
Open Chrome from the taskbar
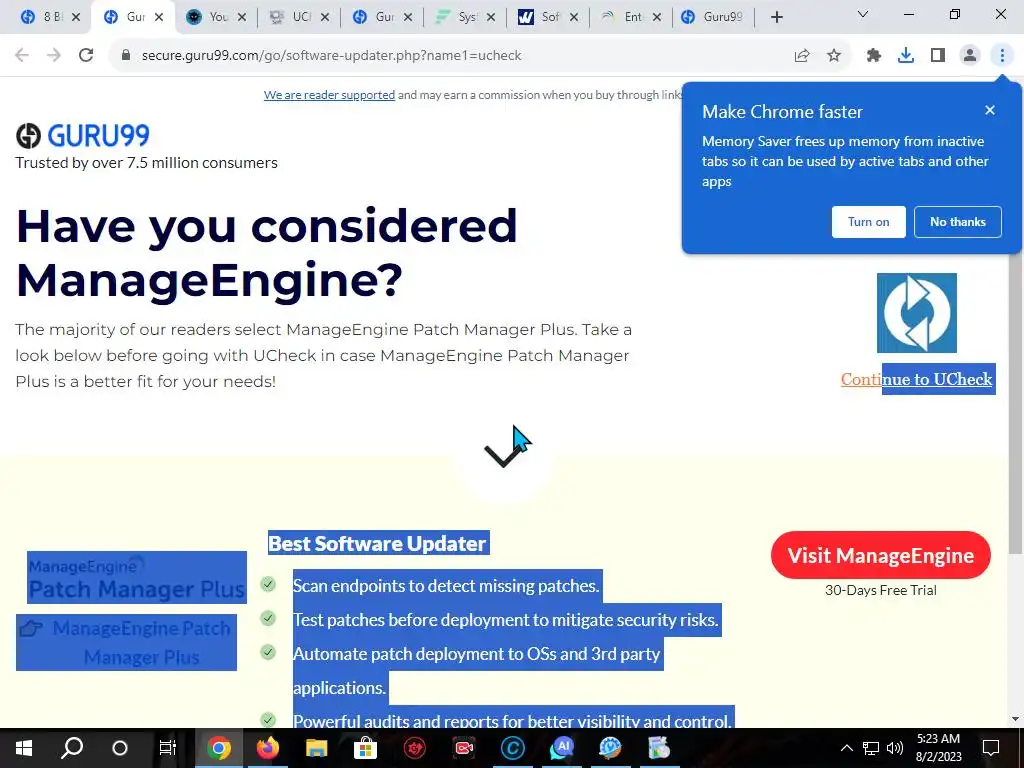click(x=219, y=748)
